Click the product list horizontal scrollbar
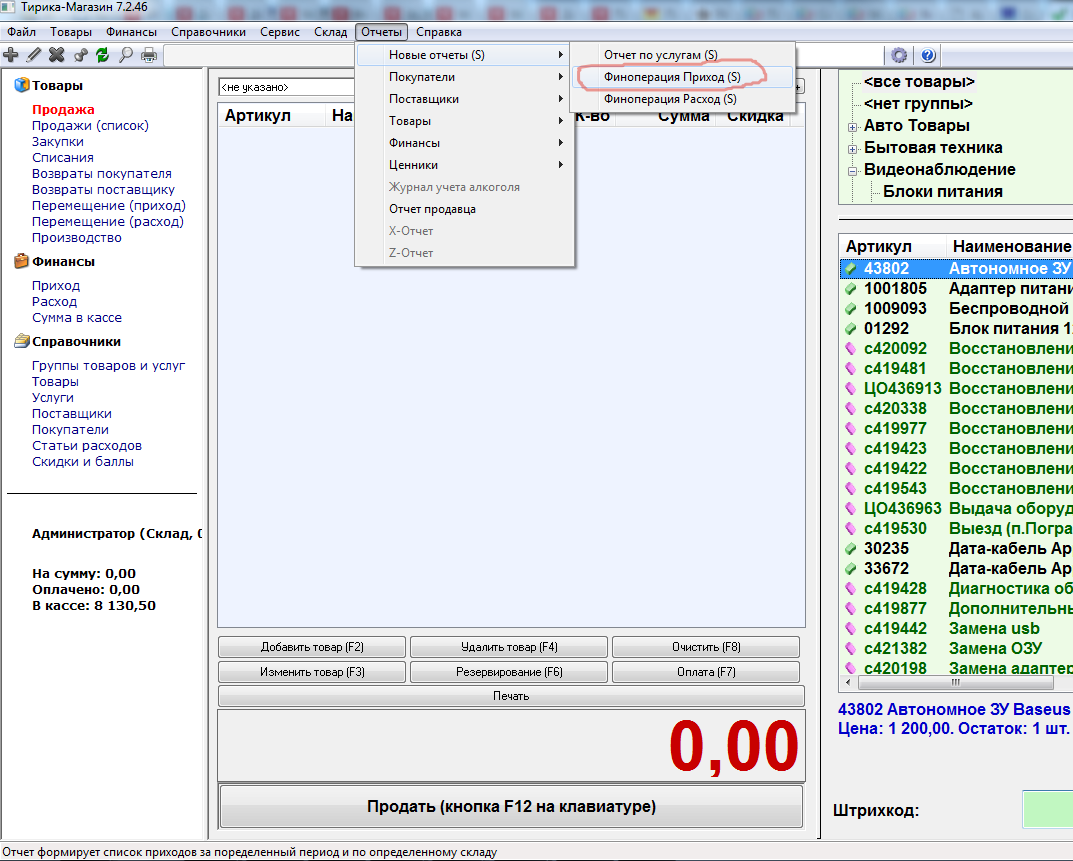 click(958, 682)
